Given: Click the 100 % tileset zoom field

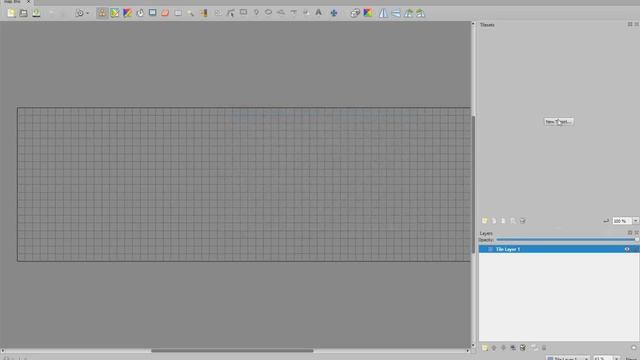Looking at the screenshot, I should click(622, 221).
